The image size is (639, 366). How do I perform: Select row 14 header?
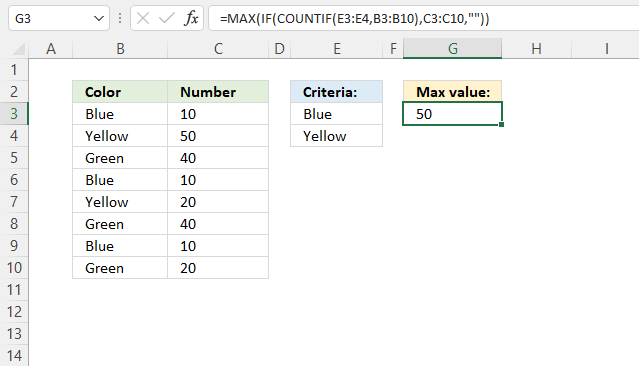coord(14,356)
